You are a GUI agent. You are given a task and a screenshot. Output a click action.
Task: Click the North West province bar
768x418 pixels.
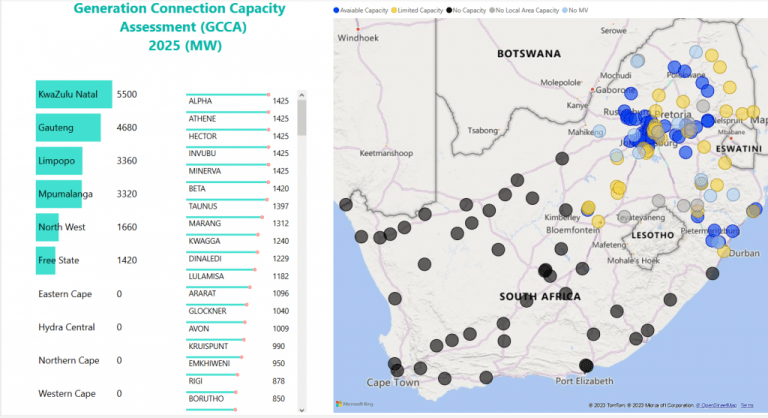click(47, 227)
